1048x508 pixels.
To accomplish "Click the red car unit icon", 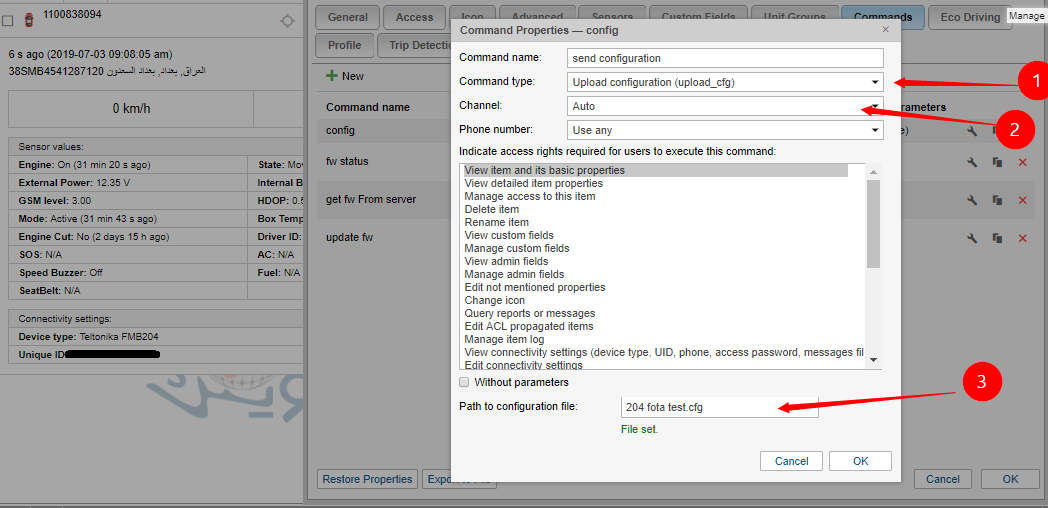I will [27, 19].
